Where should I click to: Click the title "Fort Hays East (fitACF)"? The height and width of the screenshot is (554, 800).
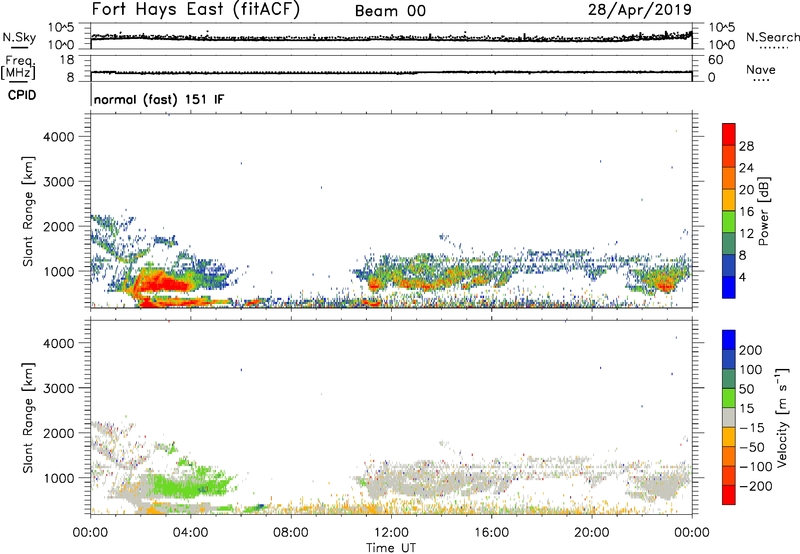[196, 10]
